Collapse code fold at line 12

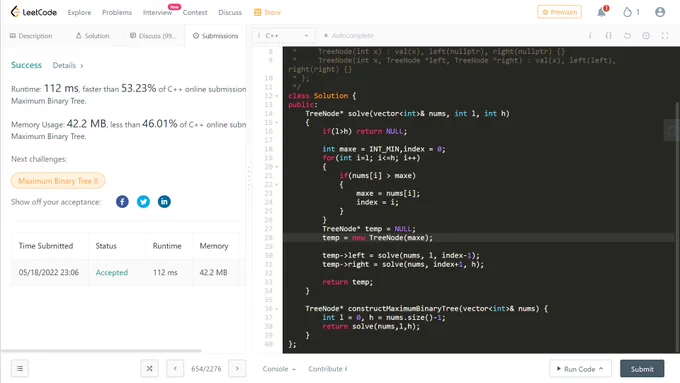[277, 96]
